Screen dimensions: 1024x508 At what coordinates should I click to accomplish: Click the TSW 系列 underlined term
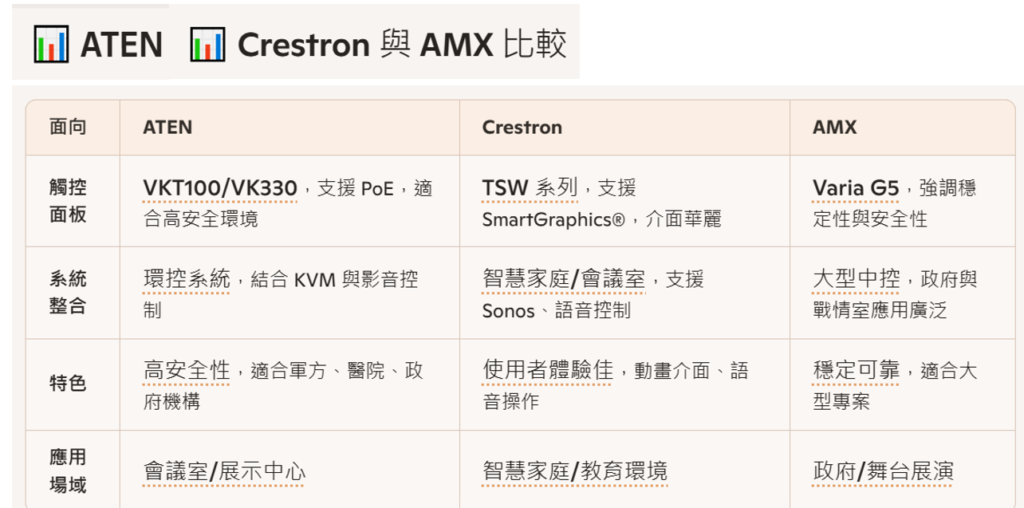pos(529,188)
